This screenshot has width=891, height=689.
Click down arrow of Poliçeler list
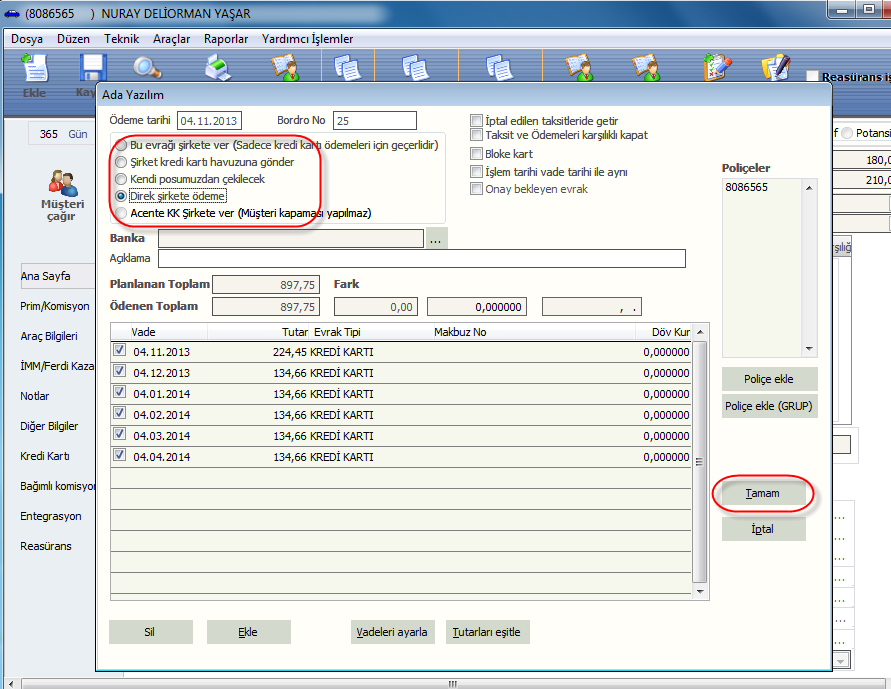[x=810, y=349]
